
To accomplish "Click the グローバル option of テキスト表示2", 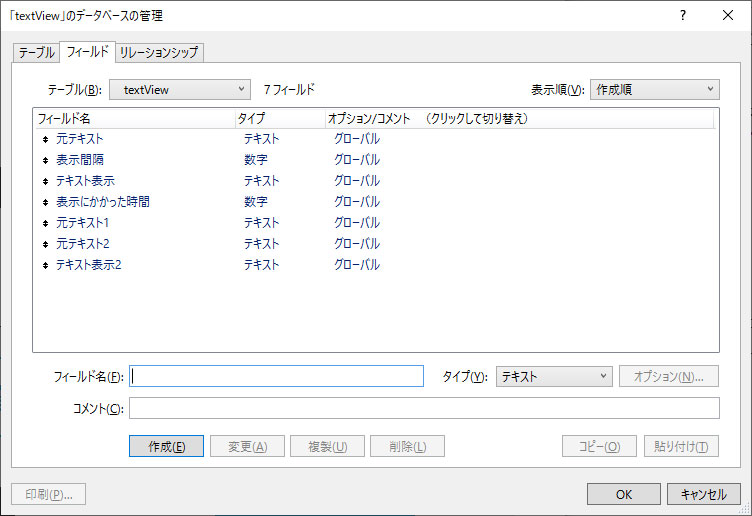I will [357, 265].
